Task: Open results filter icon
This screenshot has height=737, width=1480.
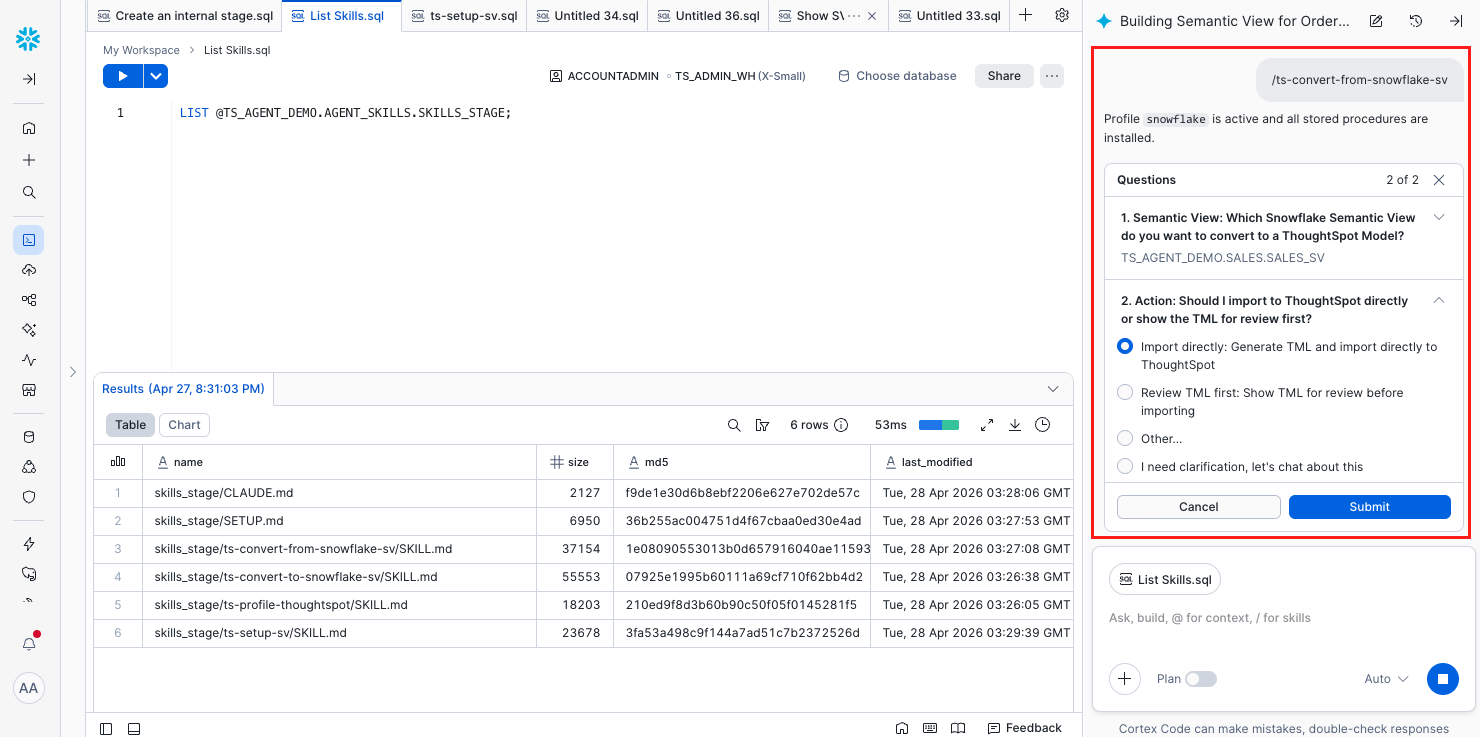Action: coord(763,425)
